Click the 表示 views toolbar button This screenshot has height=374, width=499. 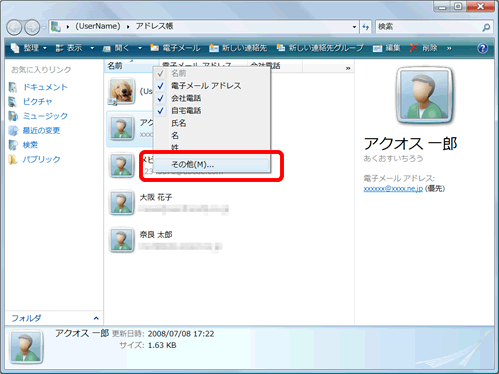point(69,48)
